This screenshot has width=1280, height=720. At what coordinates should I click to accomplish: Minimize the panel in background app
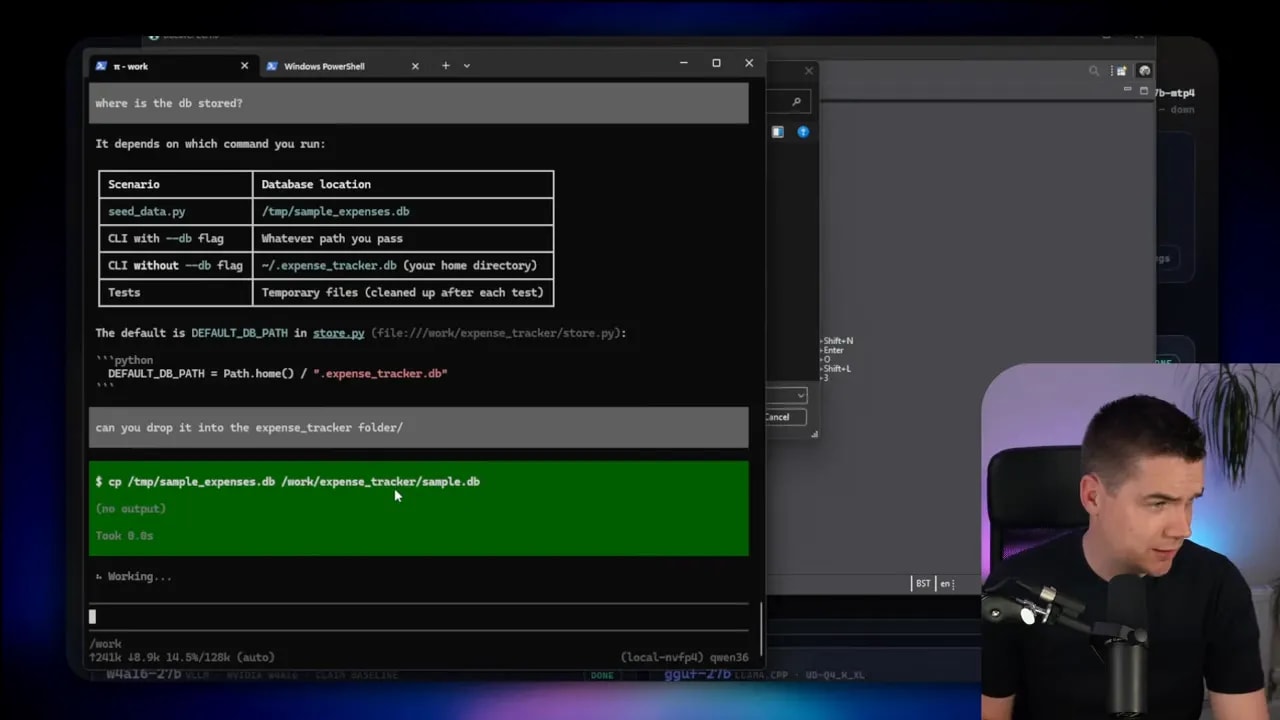pos(1129,90)
